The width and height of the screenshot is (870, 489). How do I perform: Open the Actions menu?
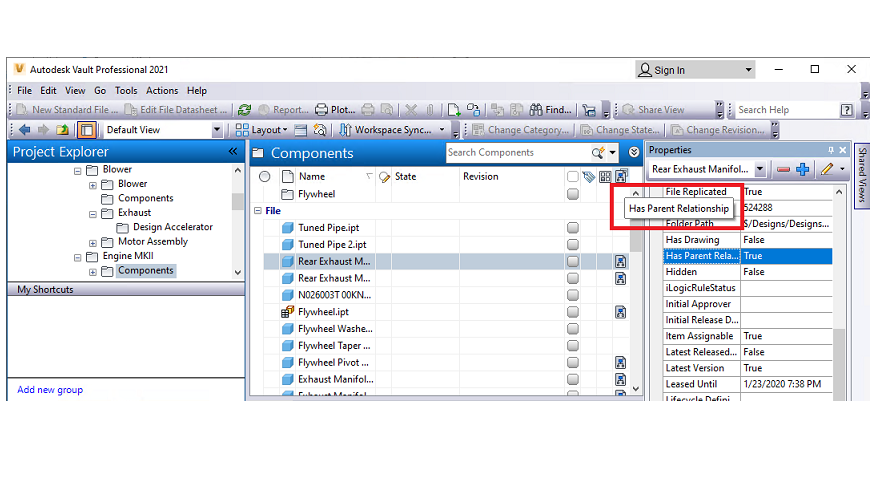162,90
